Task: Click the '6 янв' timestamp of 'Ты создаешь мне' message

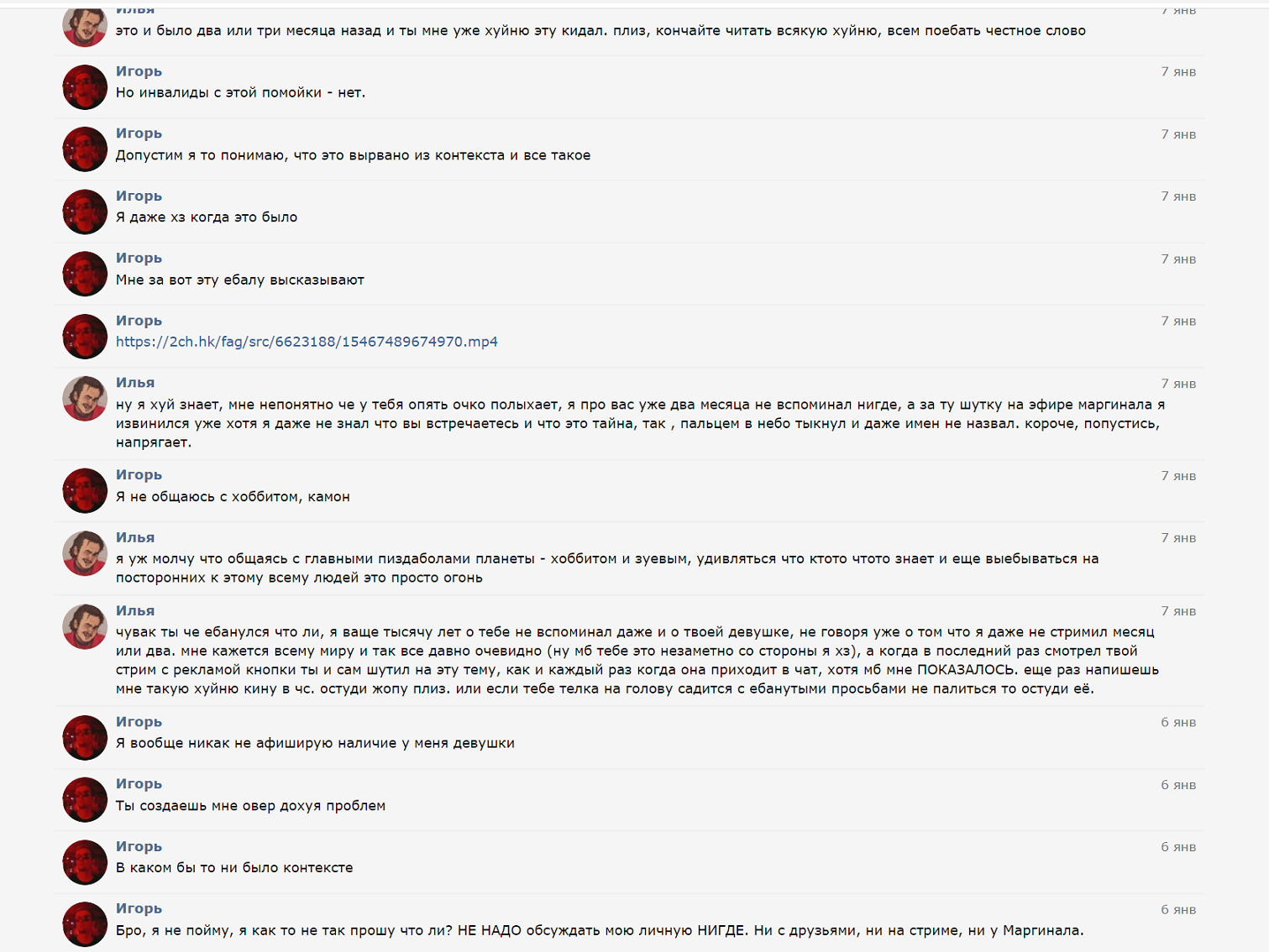Action: 1178,785
